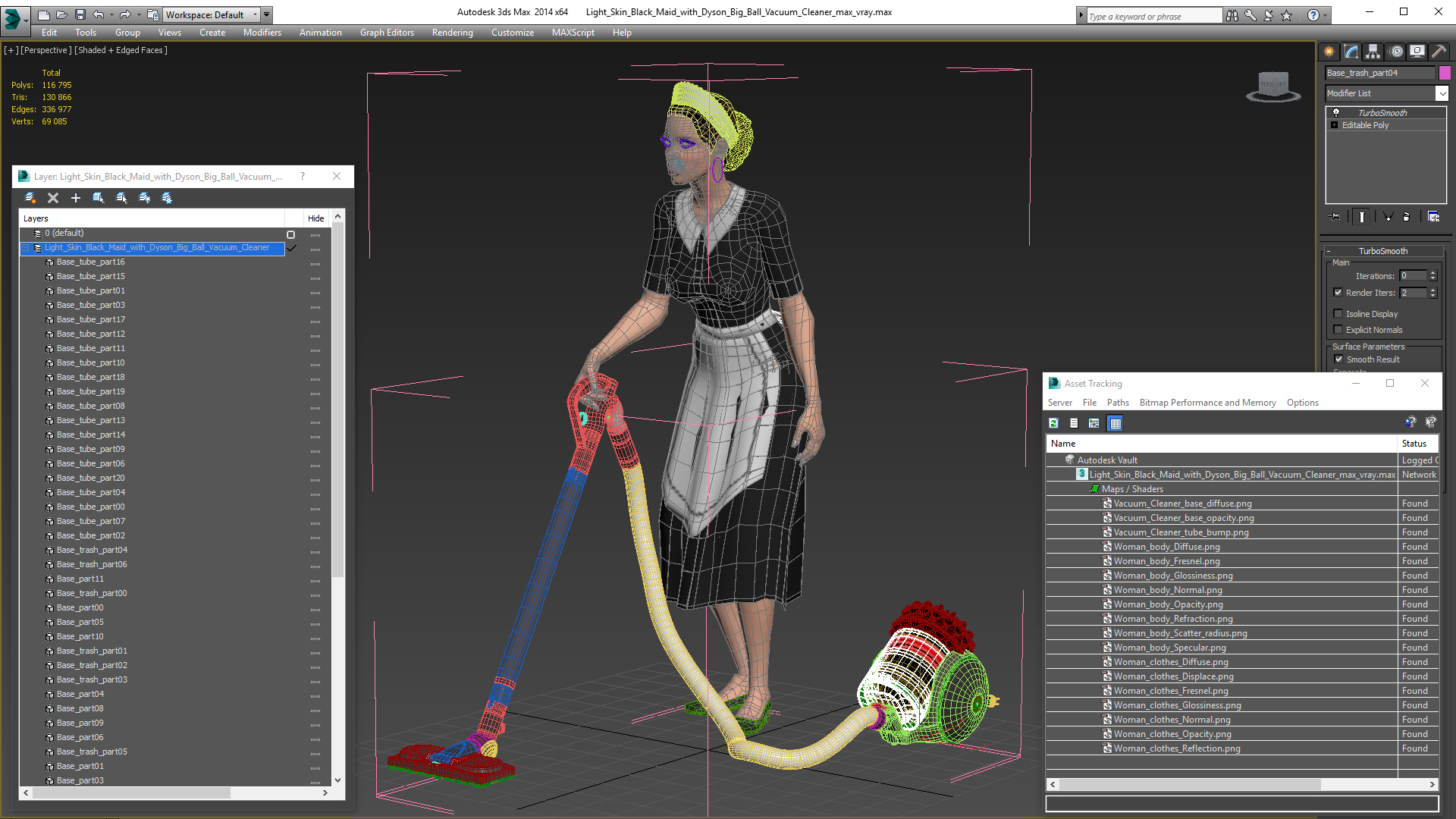Screen dimensions: 1456x819
Task: Open Redo history dropdown arrow
Action: [138, 14]
